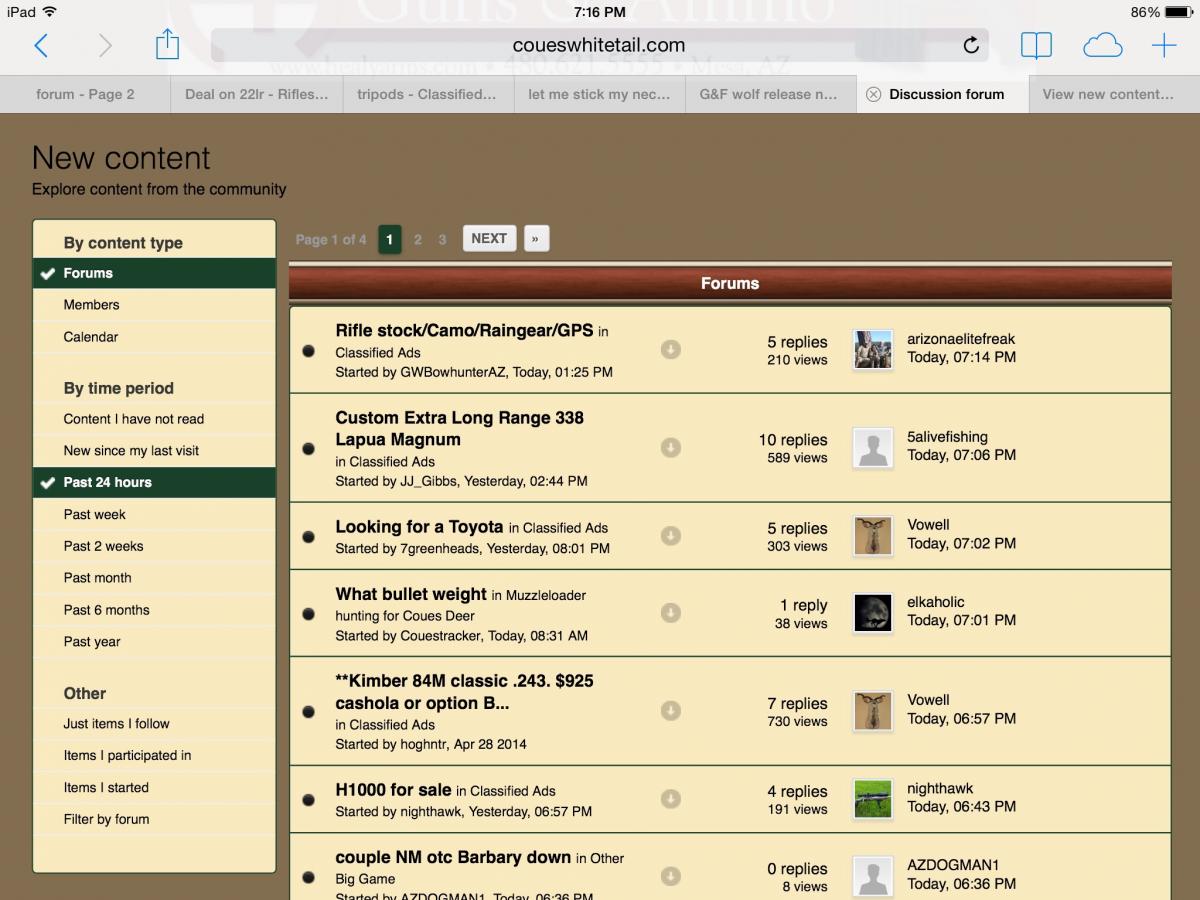Select the 'Past month' filter

[x=154, y=578]
